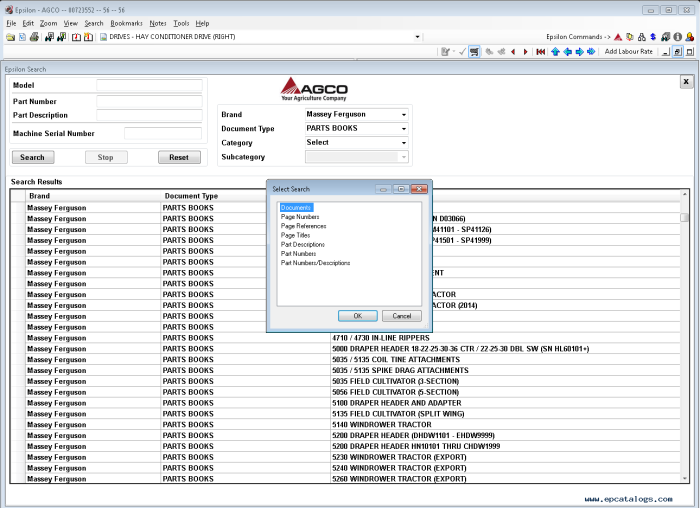Click the second bookmark book icon with star
The width and height of the screenshot is (700, 508).
[x=88, y=37]
